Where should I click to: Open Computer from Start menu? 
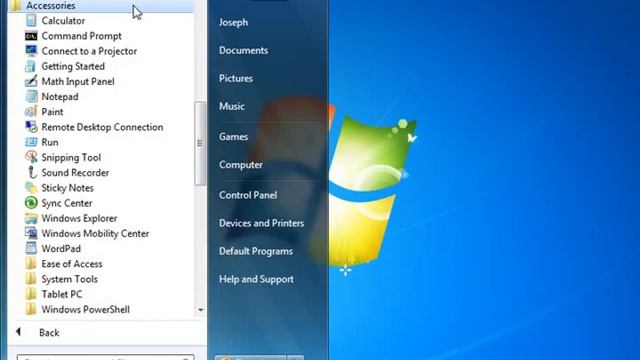click(x=241, y=164)
